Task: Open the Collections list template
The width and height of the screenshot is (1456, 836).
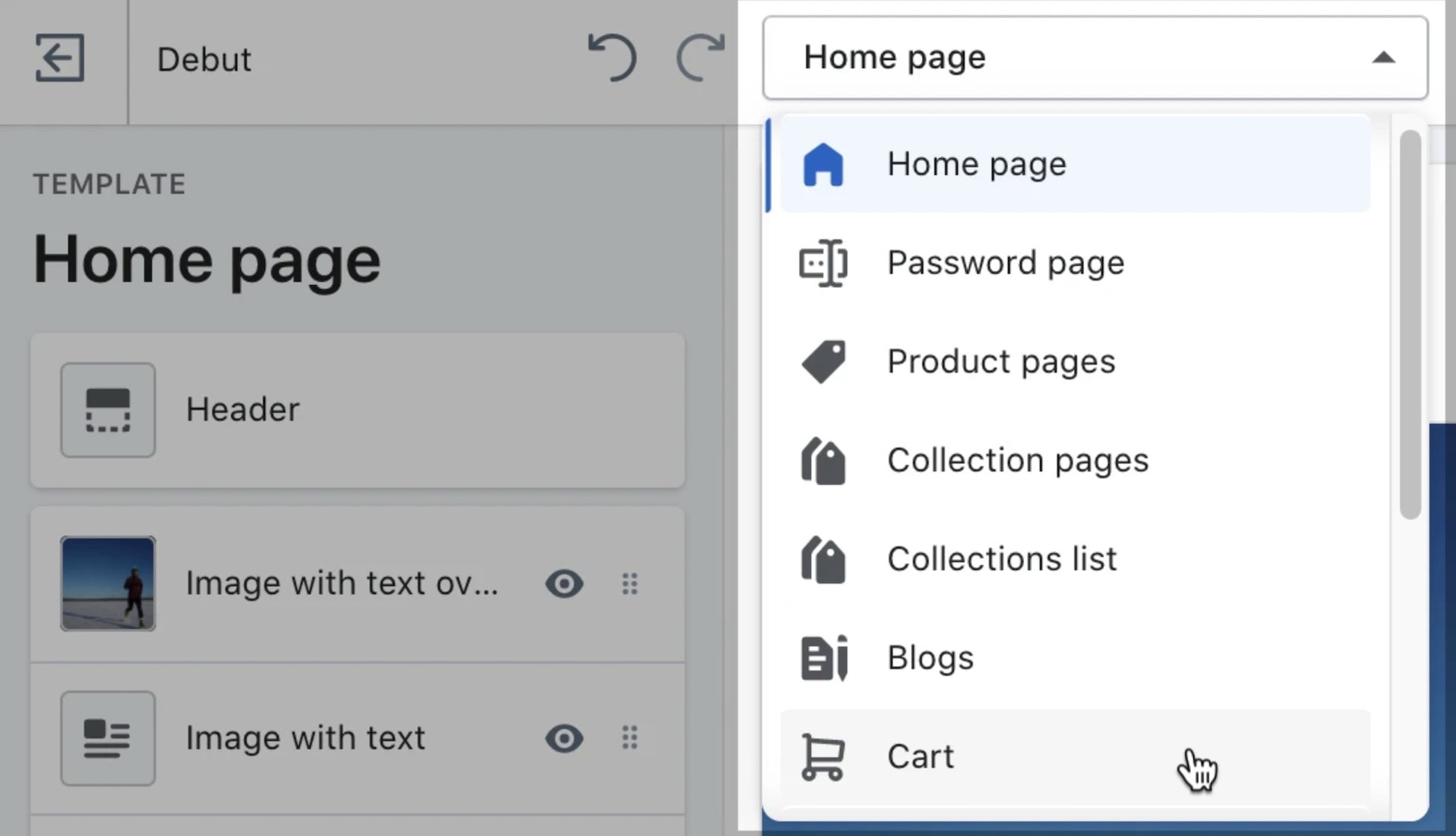Action: [x=1002, y=559]
